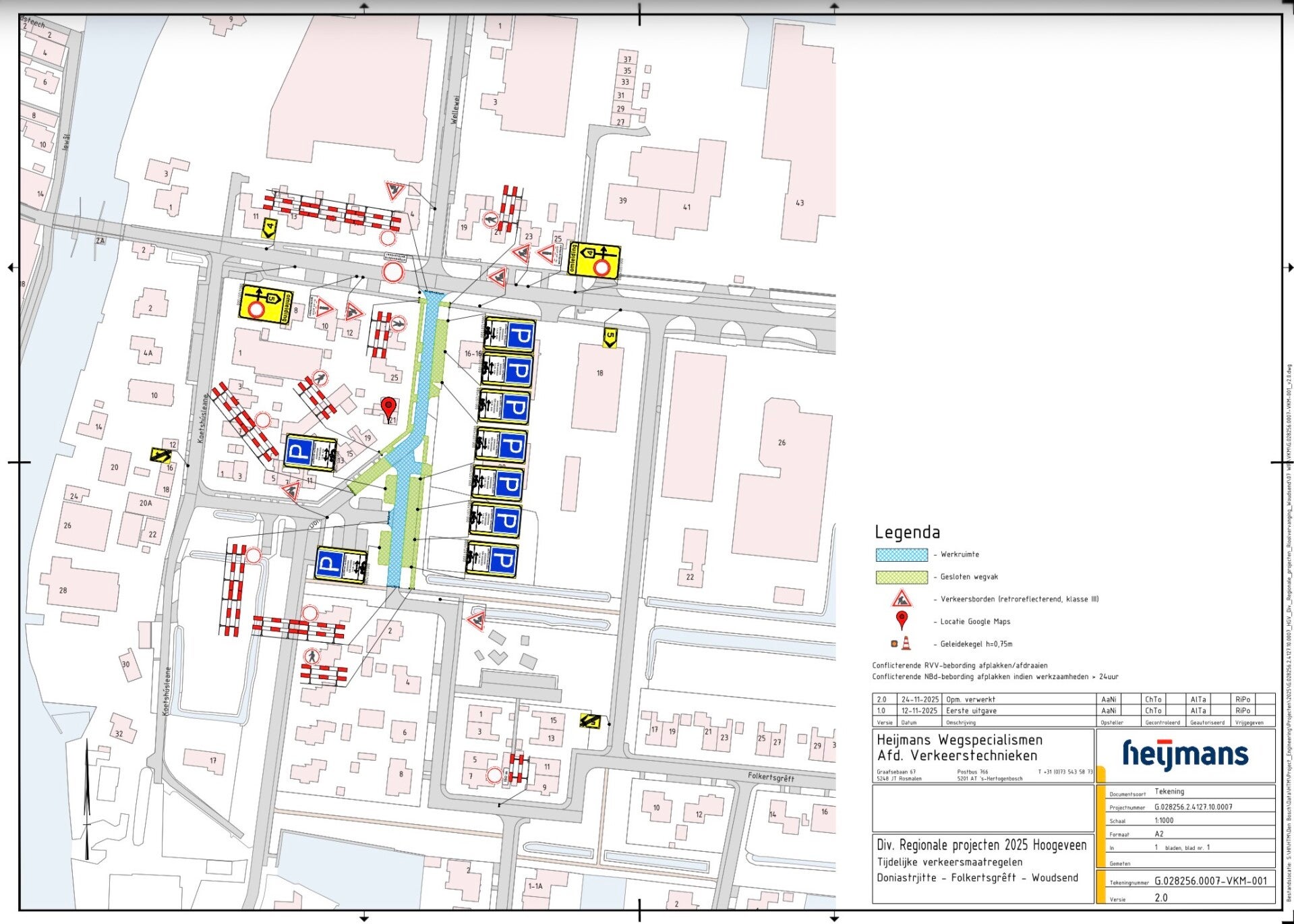Click the drawing number G.028256.0007-VKM-001
The image size is (1294, 924).
pyautogui.click(x=1210, y=881)
